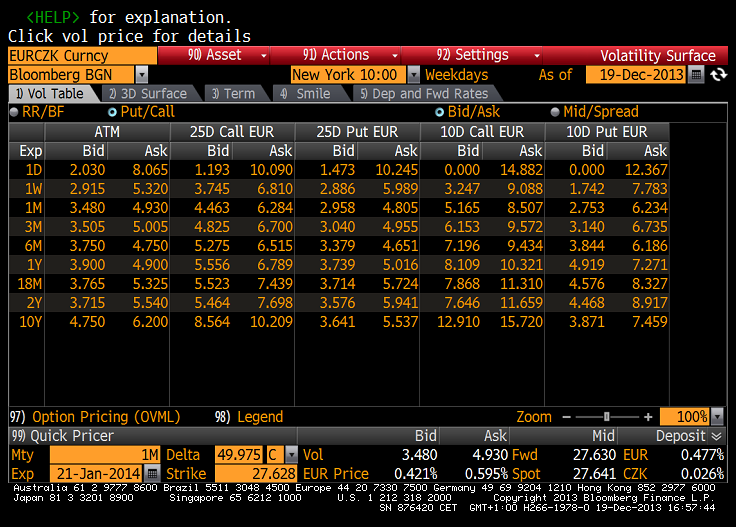
Task: Click the ATM column header
Action: pyautogui.click(x=107, y=132)
